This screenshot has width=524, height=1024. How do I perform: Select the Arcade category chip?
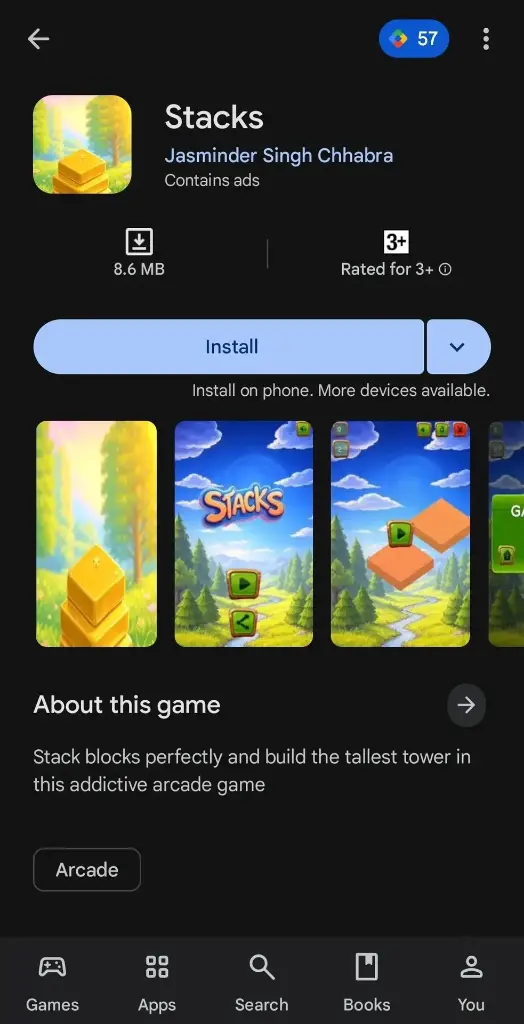87,869
